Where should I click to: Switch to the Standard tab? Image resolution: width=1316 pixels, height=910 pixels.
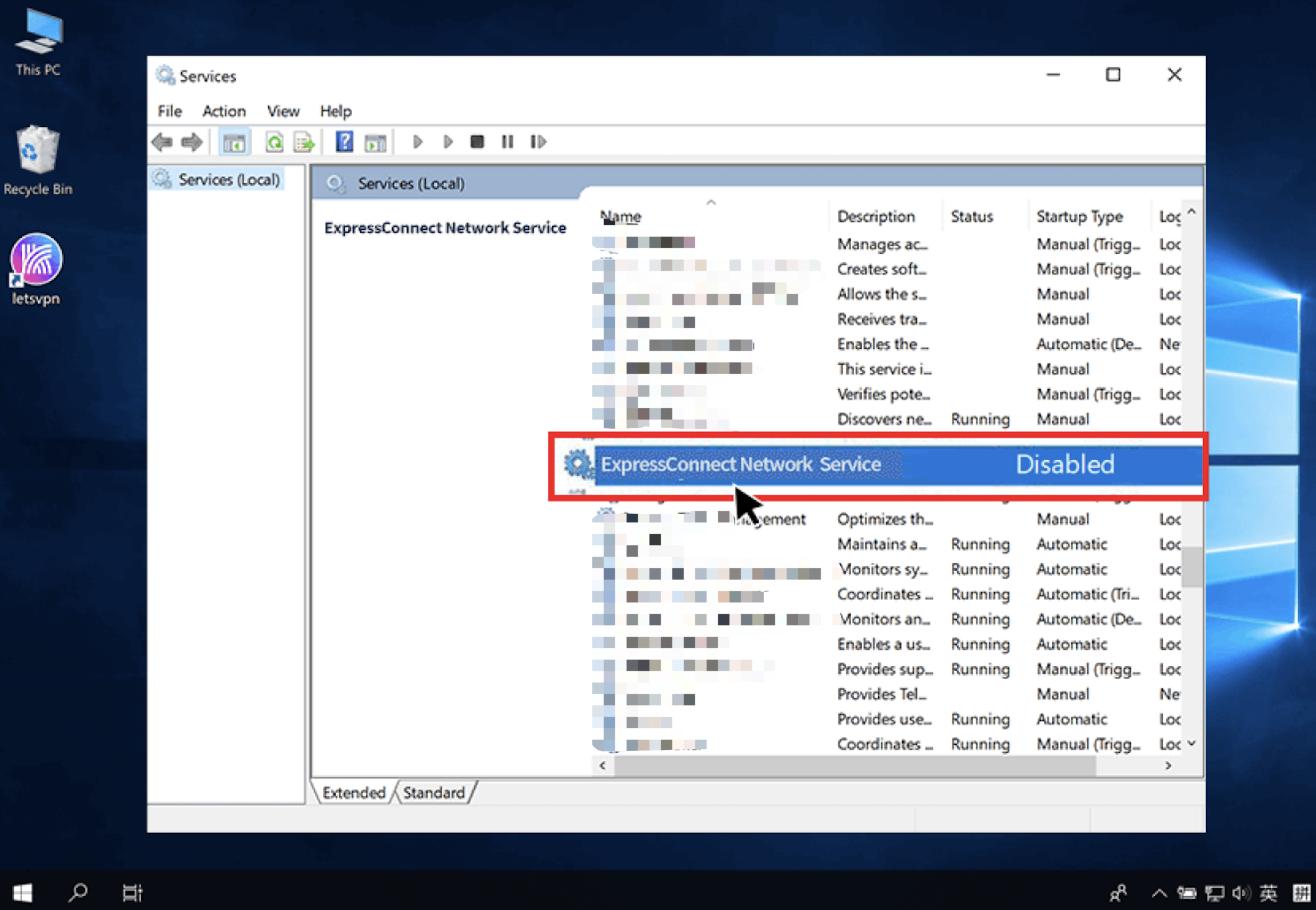(434, 792)
